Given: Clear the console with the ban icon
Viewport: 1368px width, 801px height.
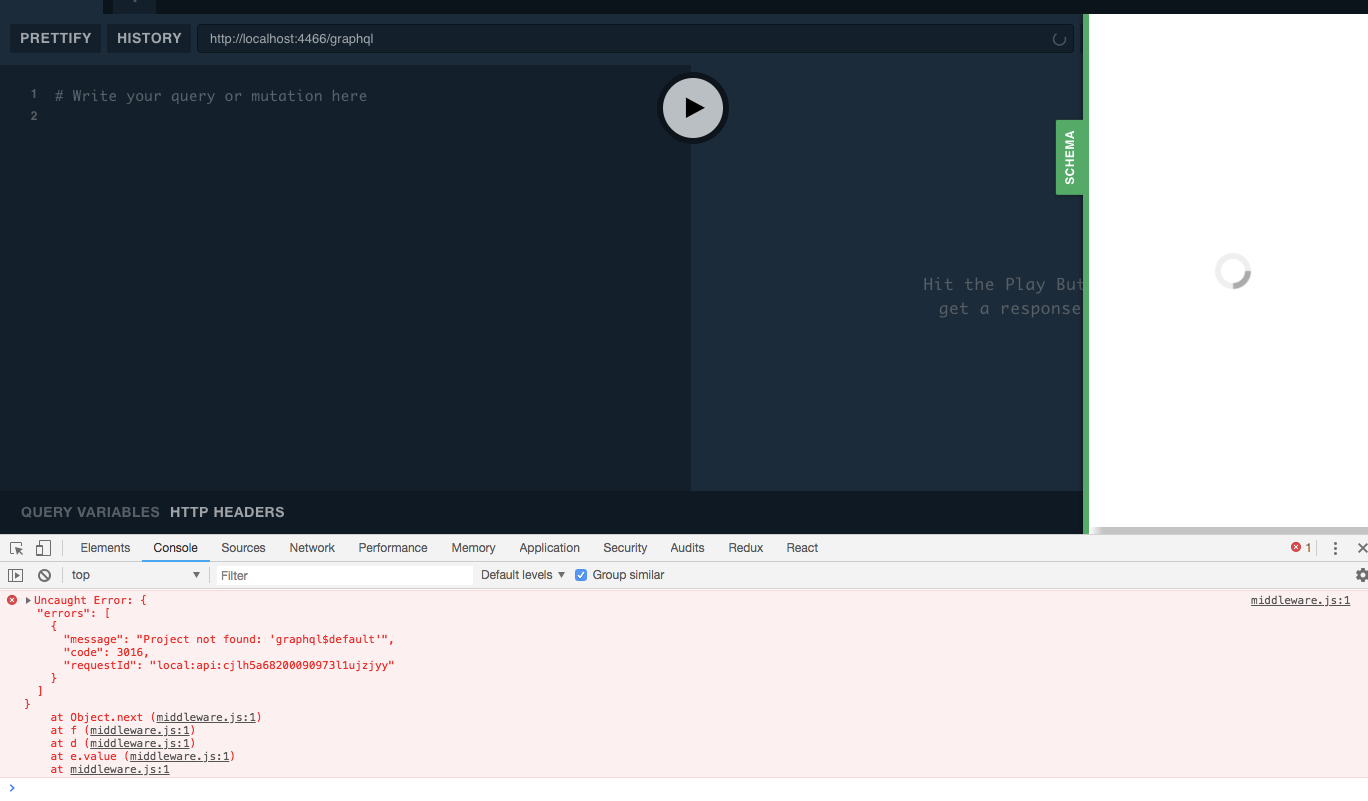Looking at the screenshot, I should [x=44, y=575].
